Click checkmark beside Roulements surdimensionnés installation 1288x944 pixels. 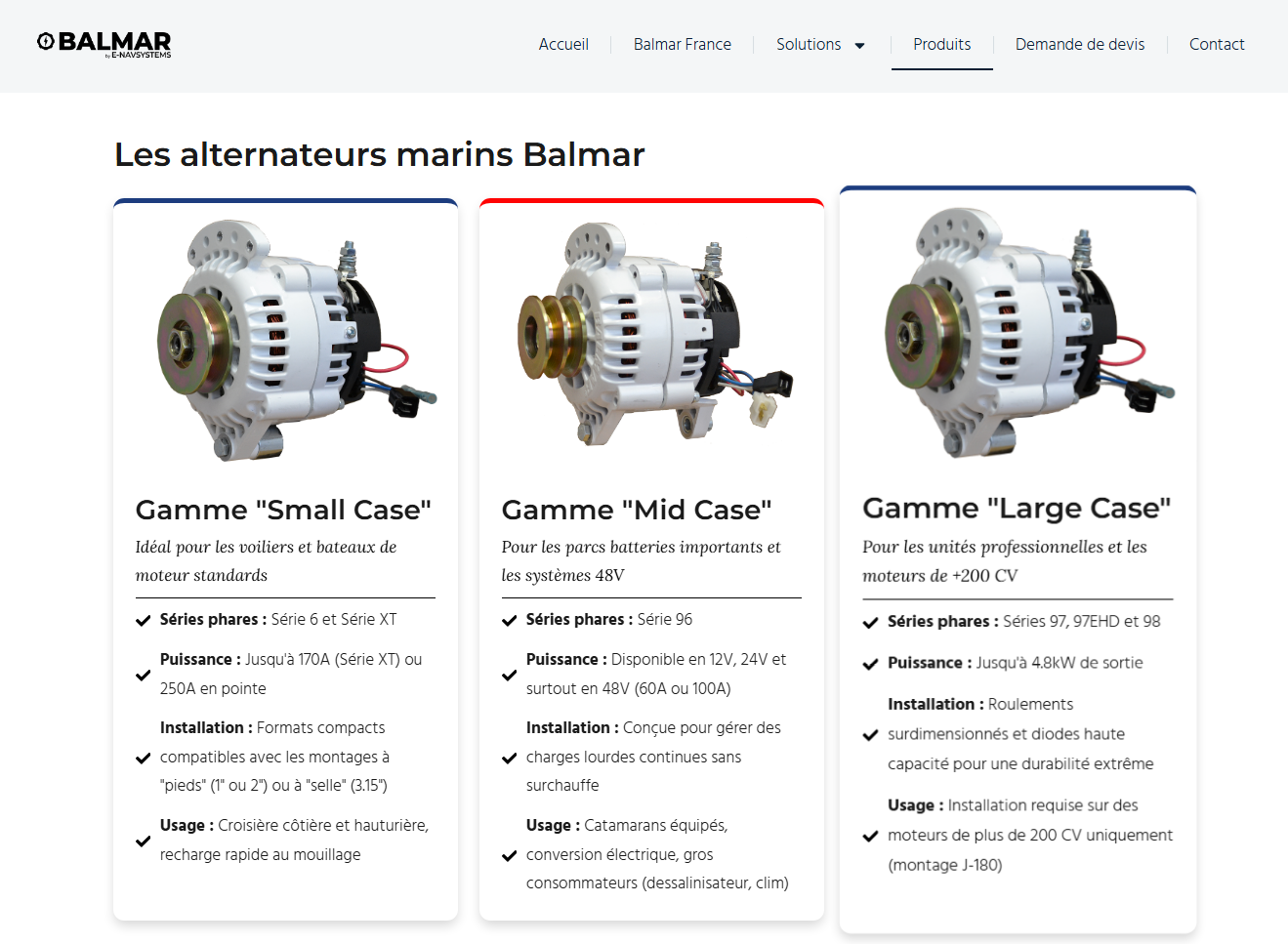(870, 735)
